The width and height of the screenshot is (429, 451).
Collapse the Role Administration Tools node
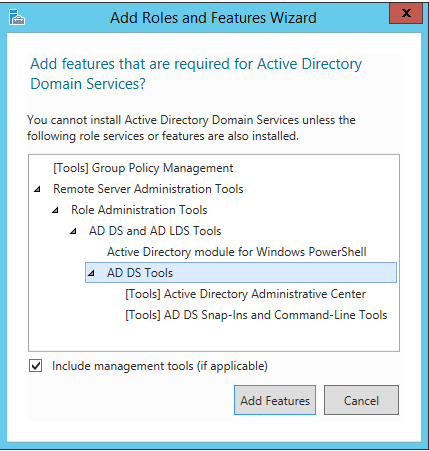(55, 210)
